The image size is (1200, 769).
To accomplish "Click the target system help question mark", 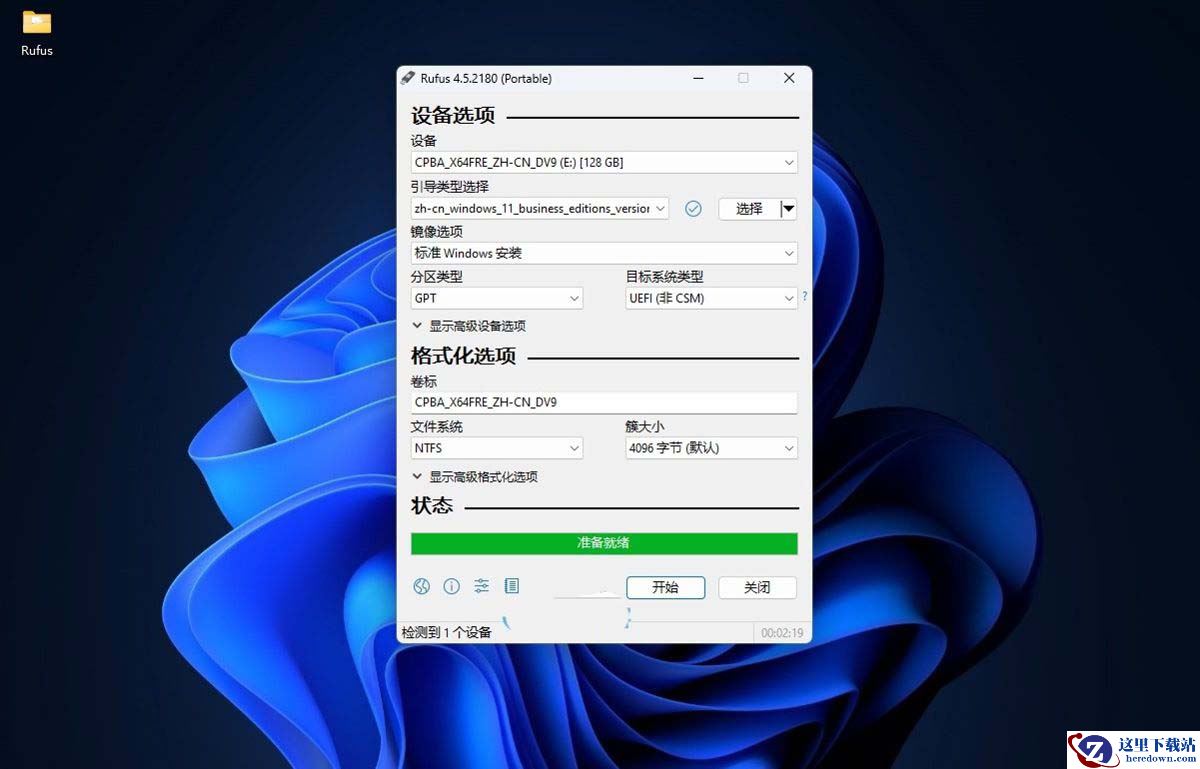I will pos(804,297).
